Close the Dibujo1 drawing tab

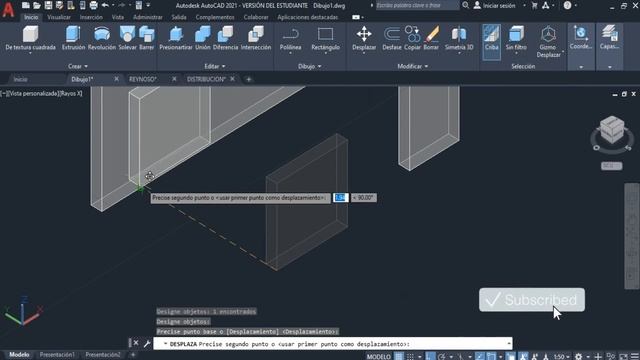(x=116, y=79)
